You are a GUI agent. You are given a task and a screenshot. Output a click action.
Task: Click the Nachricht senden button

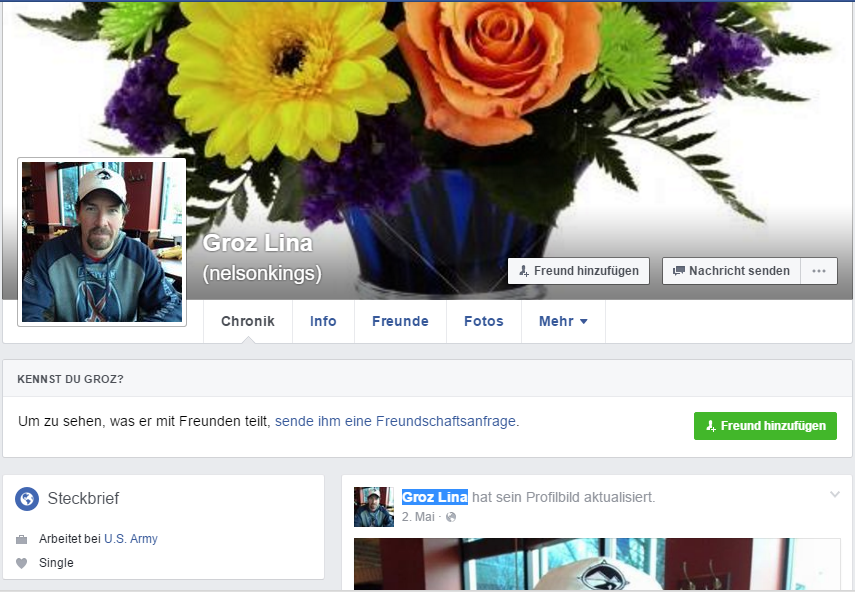pyautogui.click(x=731, y=271)
